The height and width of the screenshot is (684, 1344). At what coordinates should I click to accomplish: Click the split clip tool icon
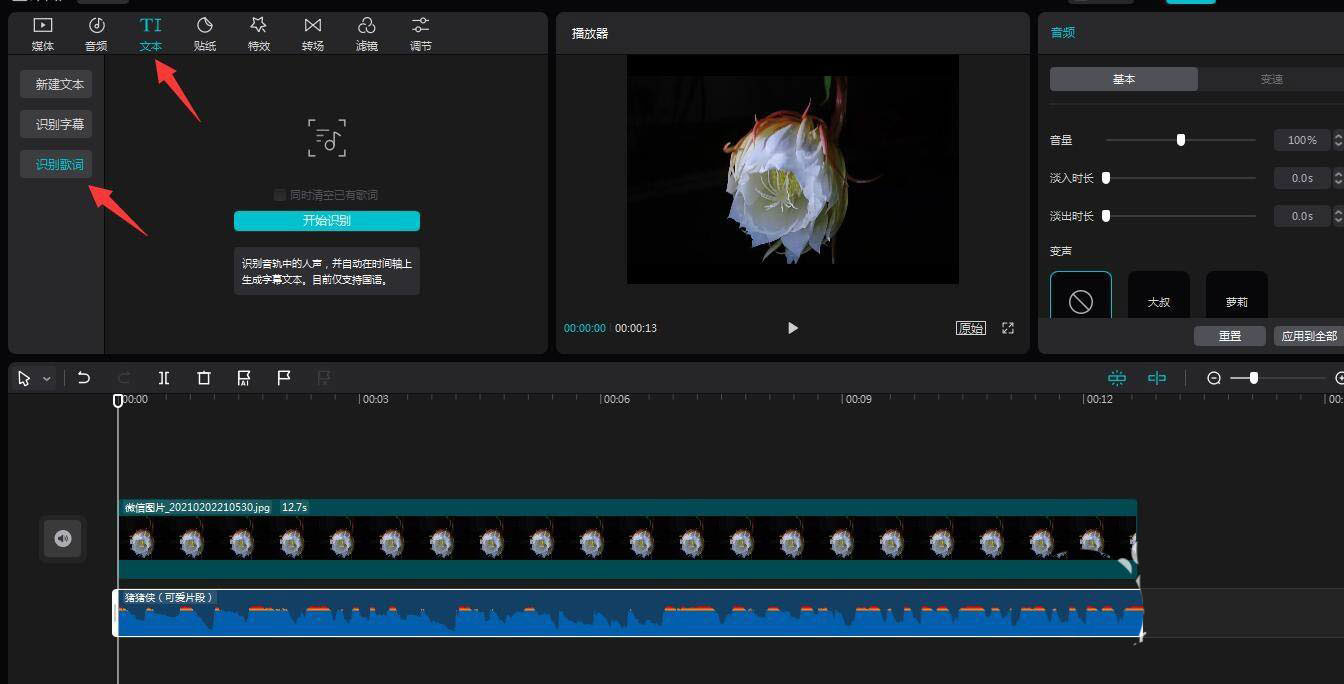click(x=164, y=378)
